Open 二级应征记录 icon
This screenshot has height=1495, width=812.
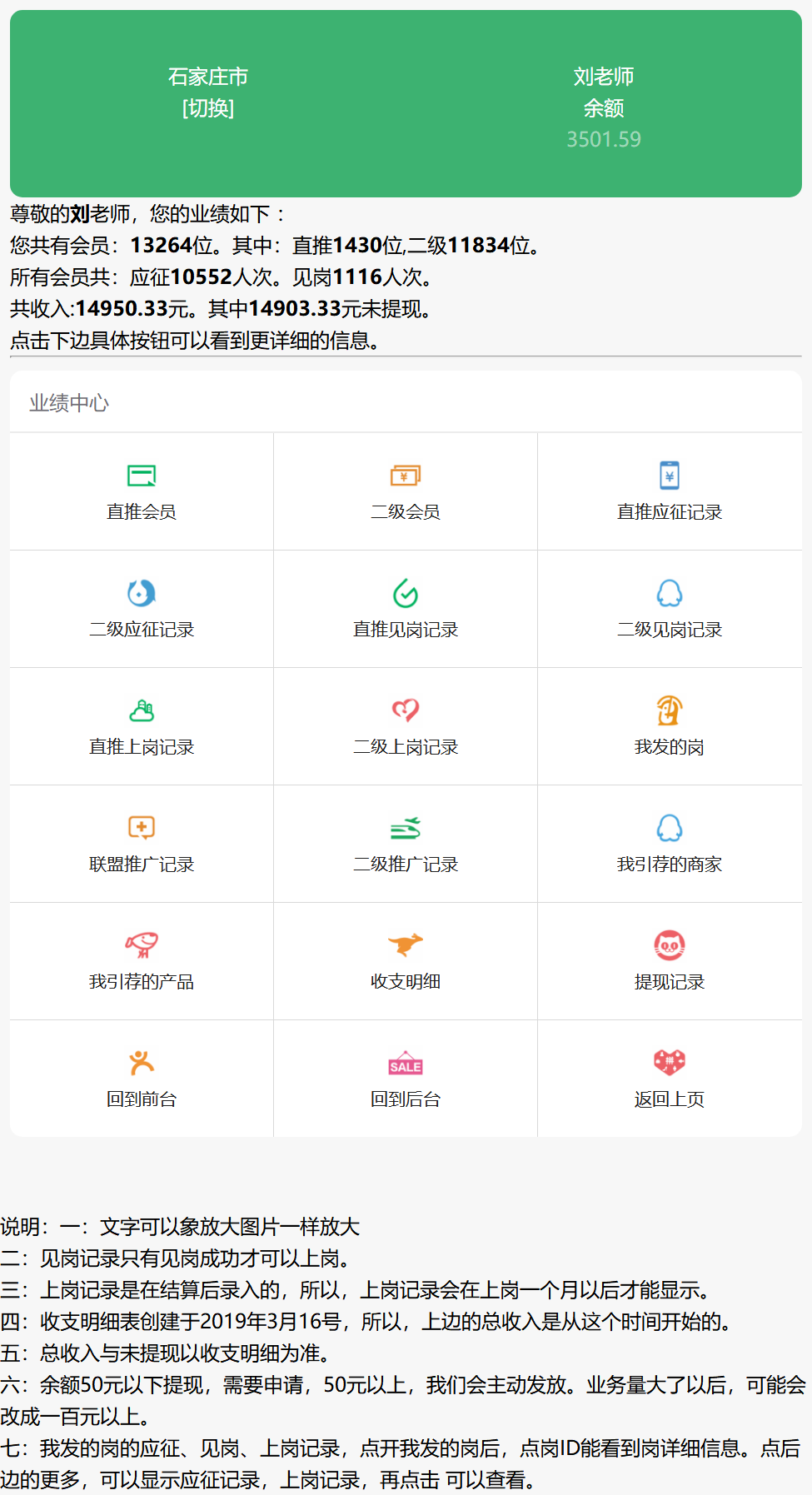coord(142,593)
